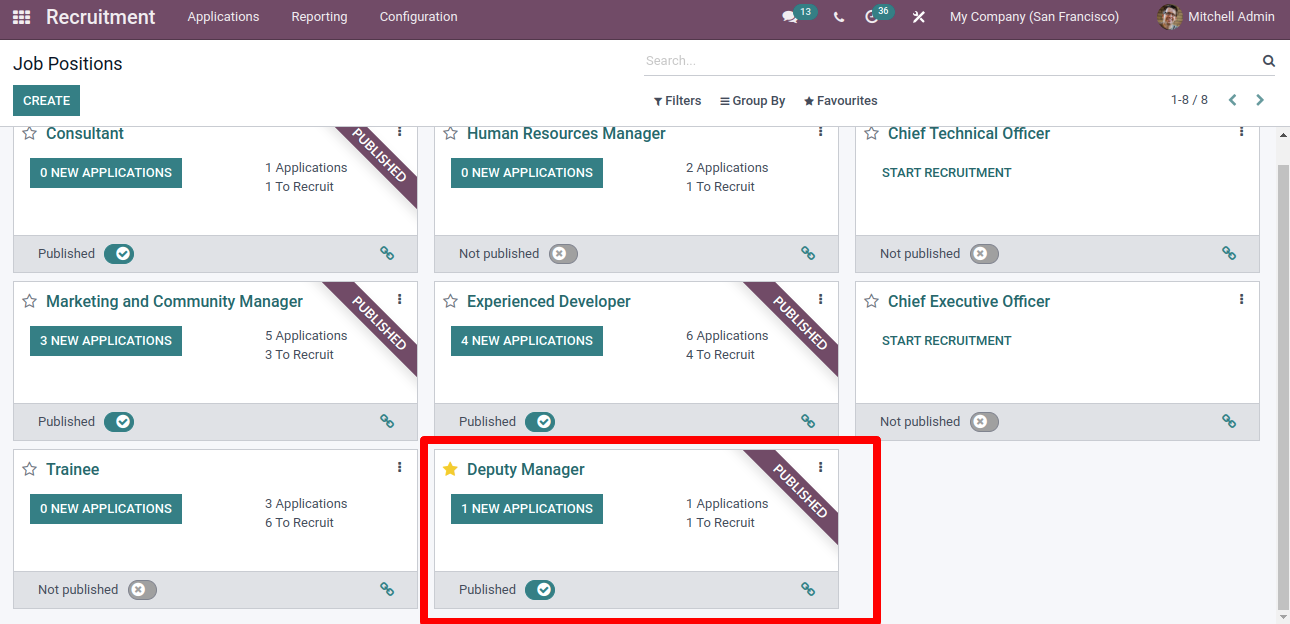Viewport: 1290px width, 624px height.
Task: Open the Group By dropdown
Action: [x=752, y=101]
